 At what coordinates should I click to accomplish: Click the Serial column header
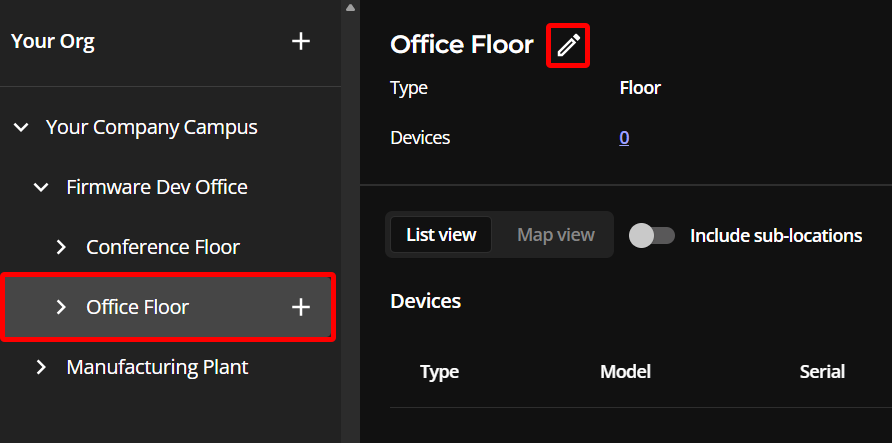pyautogui.click(x=822, y=371)
